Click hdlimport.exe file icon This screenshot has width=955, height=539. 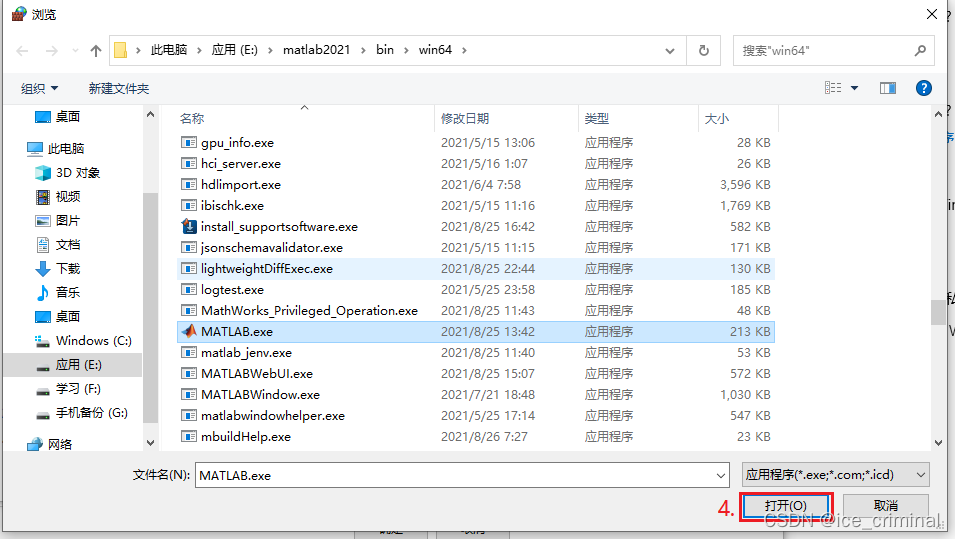[x=189, y=185]
